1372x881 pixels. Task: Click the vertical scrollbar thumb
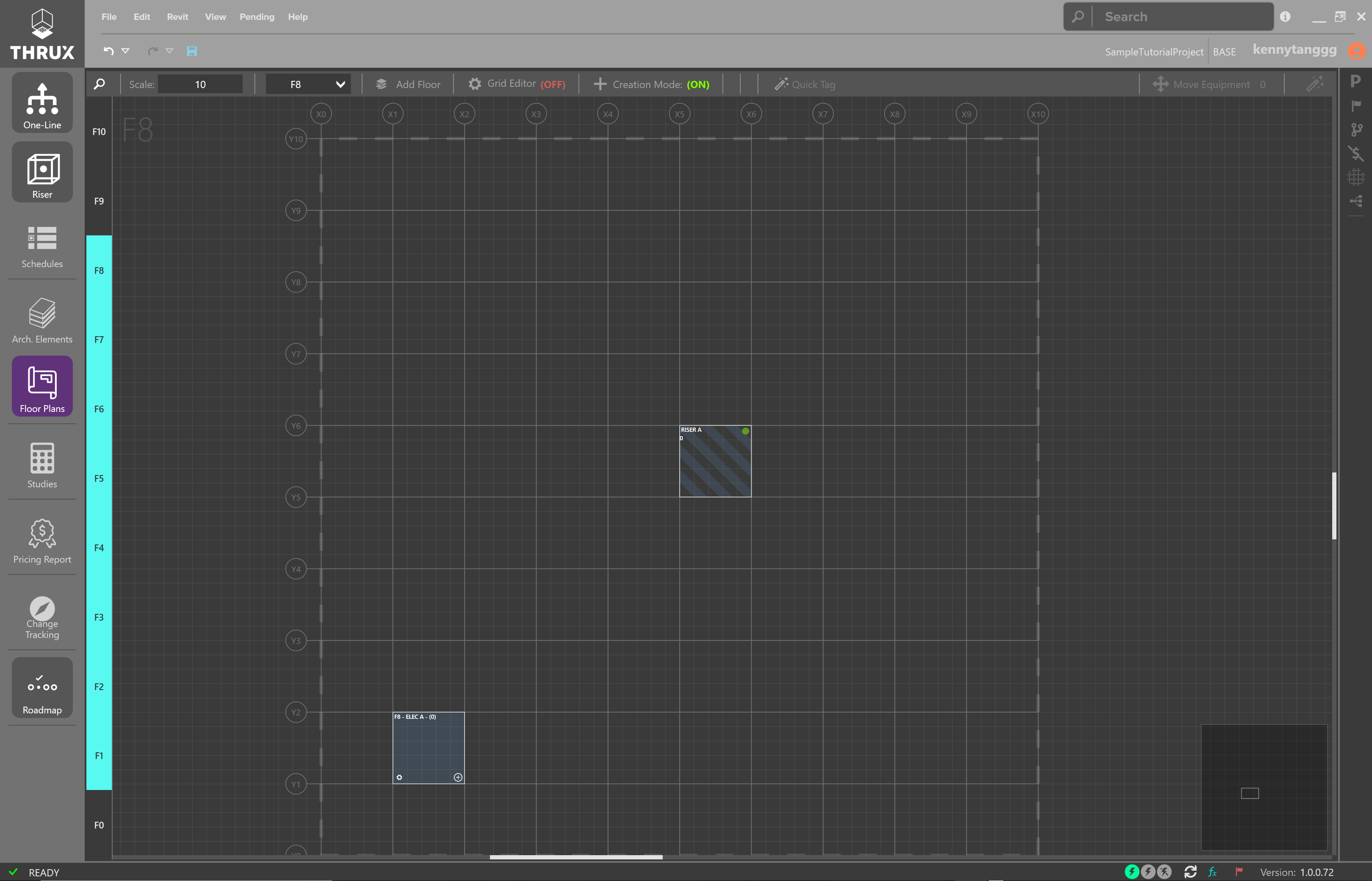(1333, 506)
